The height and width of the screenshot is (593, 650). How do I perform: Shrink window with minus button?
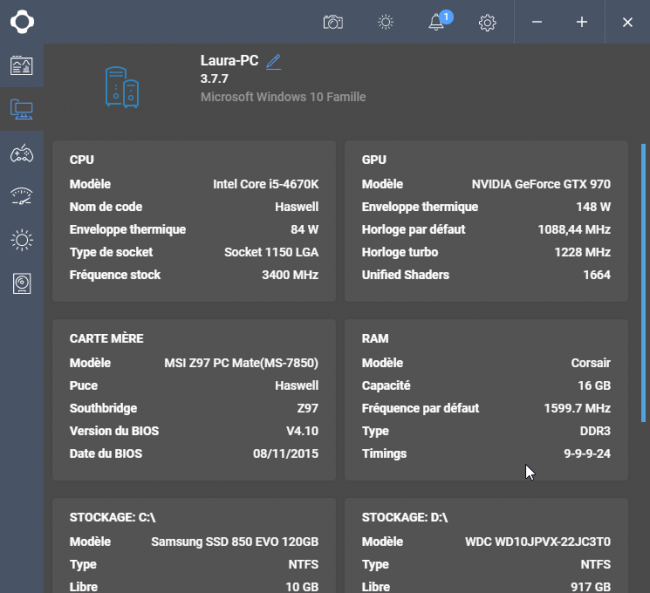[537, 22]
